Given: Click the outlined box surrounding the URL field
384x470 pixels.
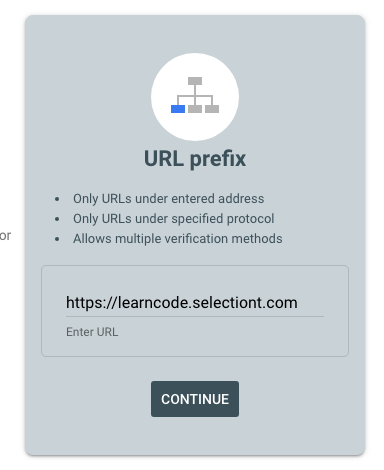Looking at the screenshot, I should point(195,311).
